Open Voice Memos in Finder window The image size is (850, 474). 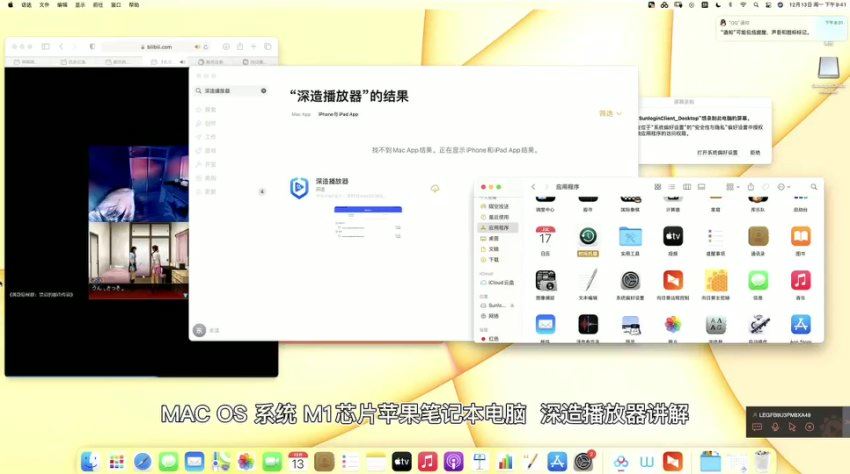pyautogui.click(x=588, y=324)
